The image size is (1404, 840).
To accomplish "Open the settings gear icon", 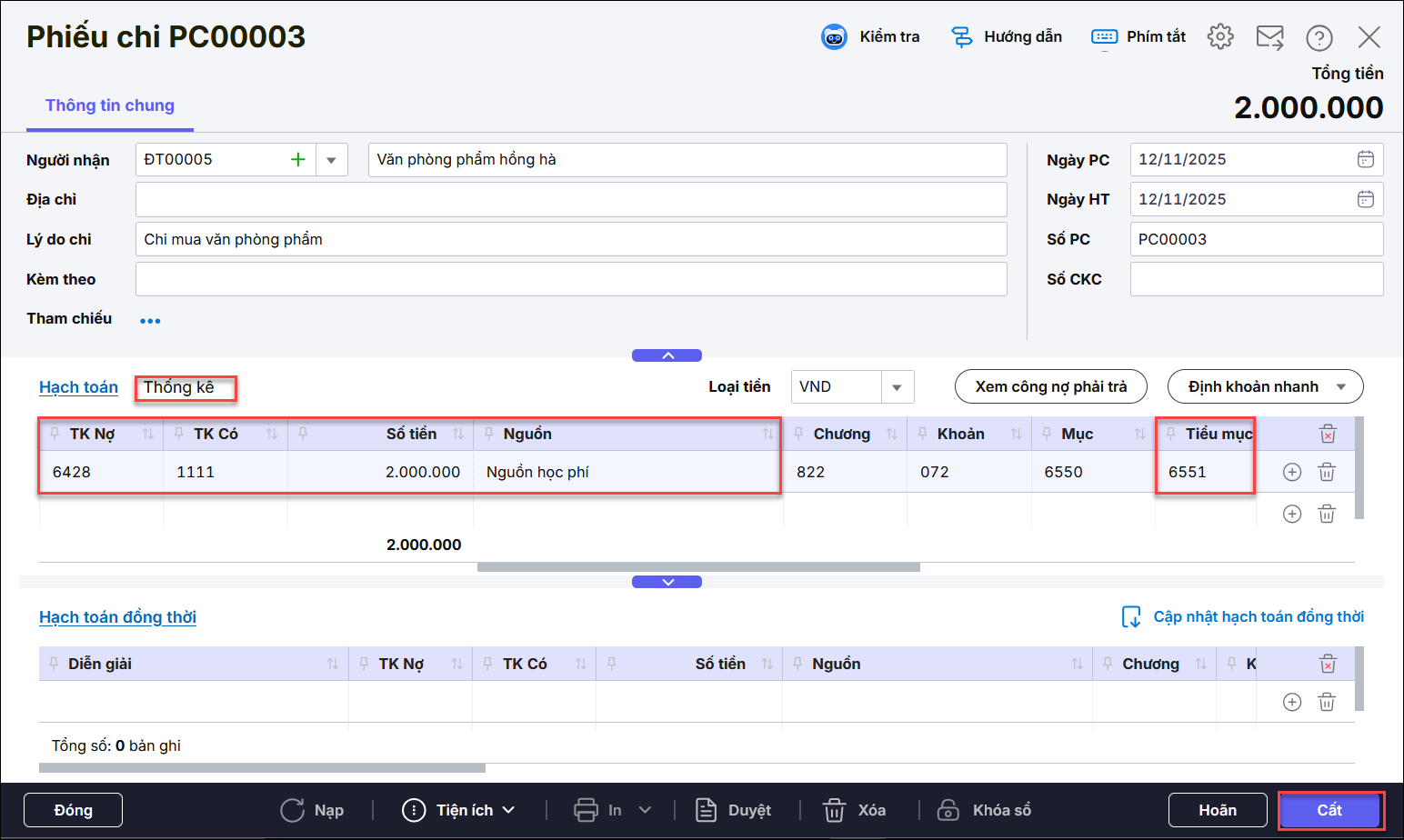I will coord(1219,36).
